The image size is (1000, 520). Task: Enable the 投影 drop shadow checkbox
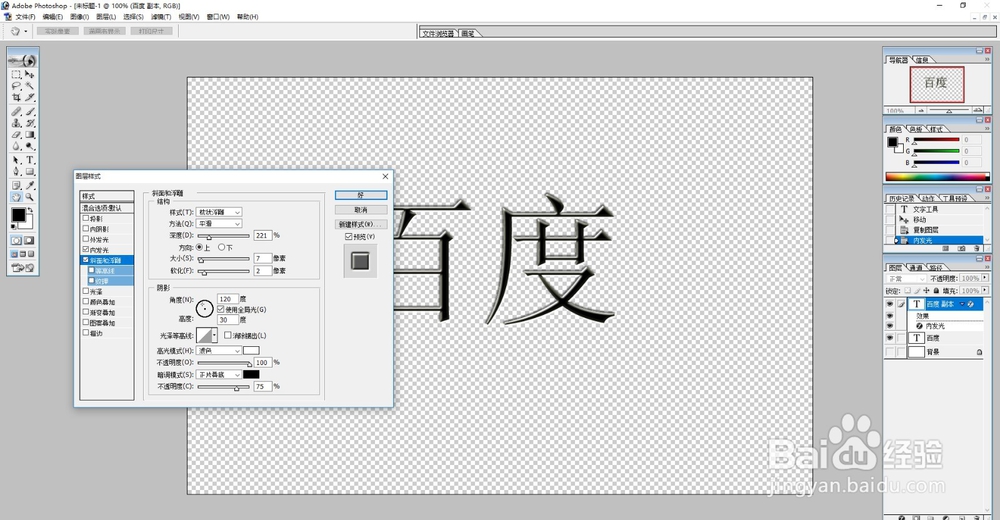pos(86,218)
